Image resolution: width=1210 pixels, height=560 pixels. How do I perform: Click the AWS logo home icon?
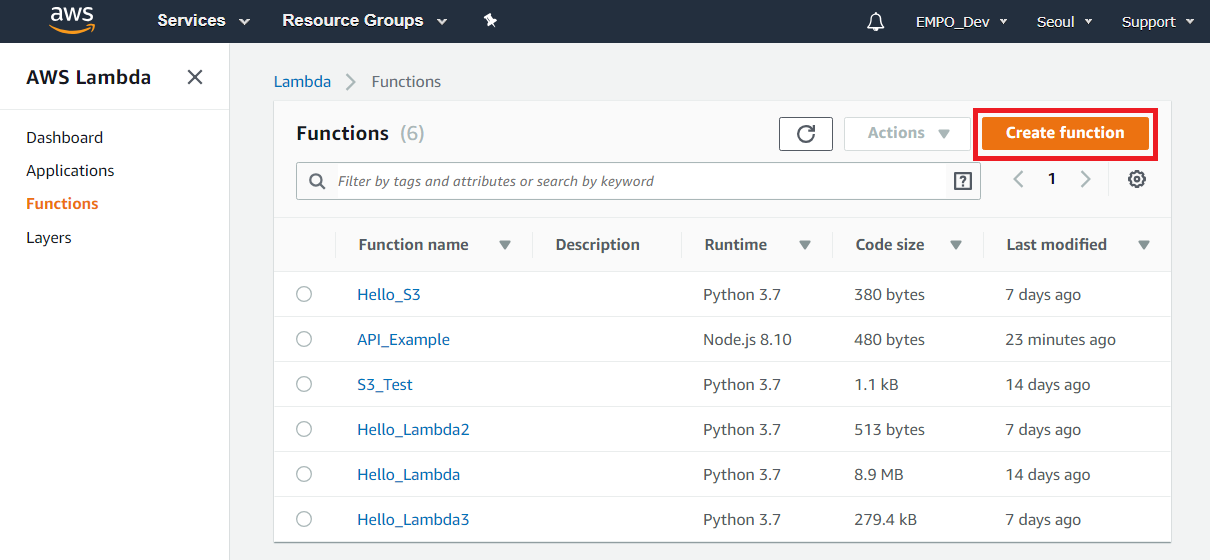[x=71, y=20]
